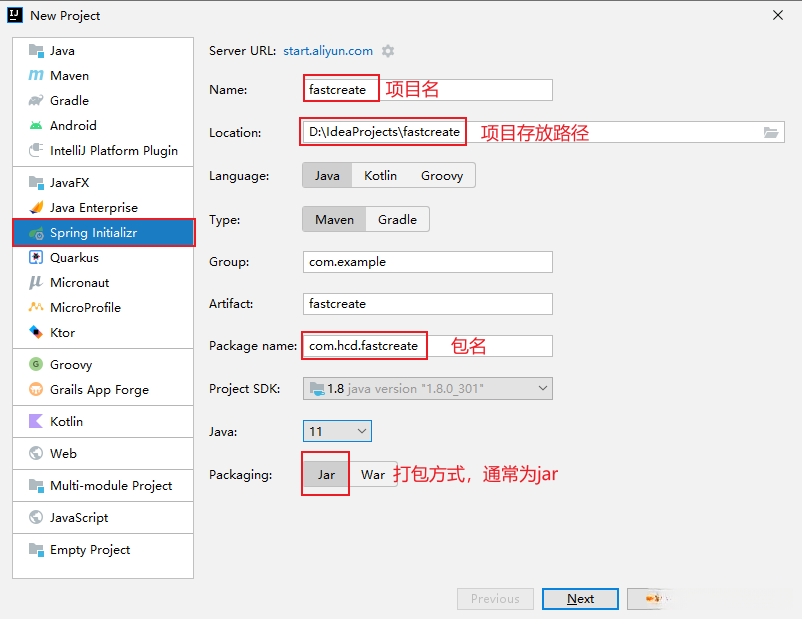Viewport: 802px width, 619px height.
Task: Click the Maven 'm' icon
Action: (36, 76)
